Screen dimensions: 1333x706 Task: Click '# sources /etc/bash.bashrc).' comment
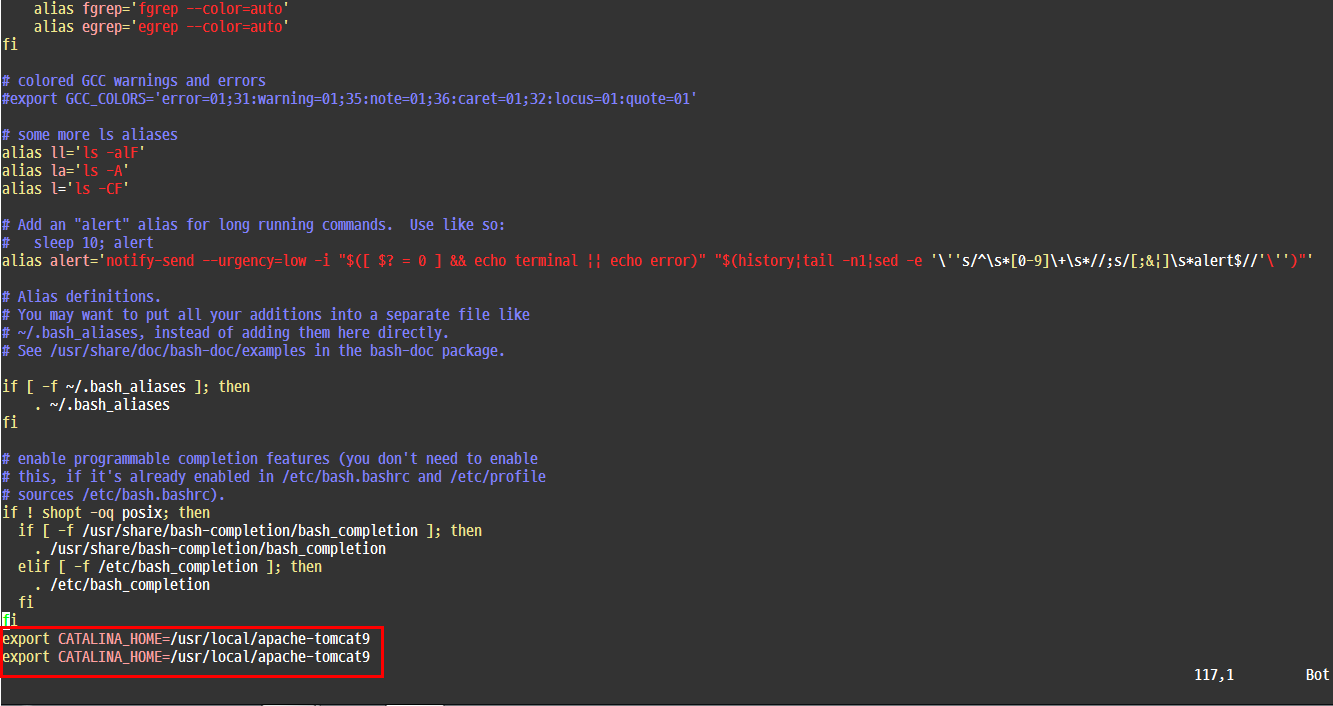[x=114, y=494]
